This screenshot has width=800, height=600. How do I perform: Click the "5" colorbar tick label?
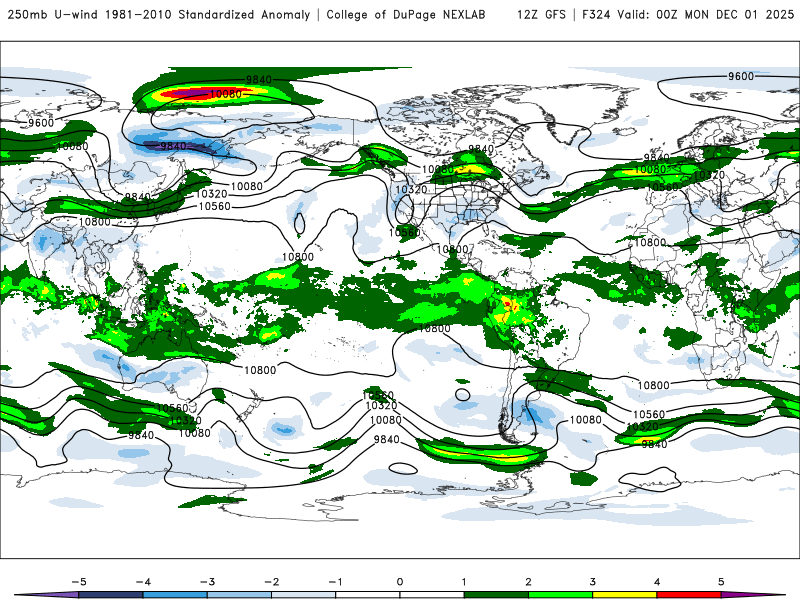(x=721, y=582)
